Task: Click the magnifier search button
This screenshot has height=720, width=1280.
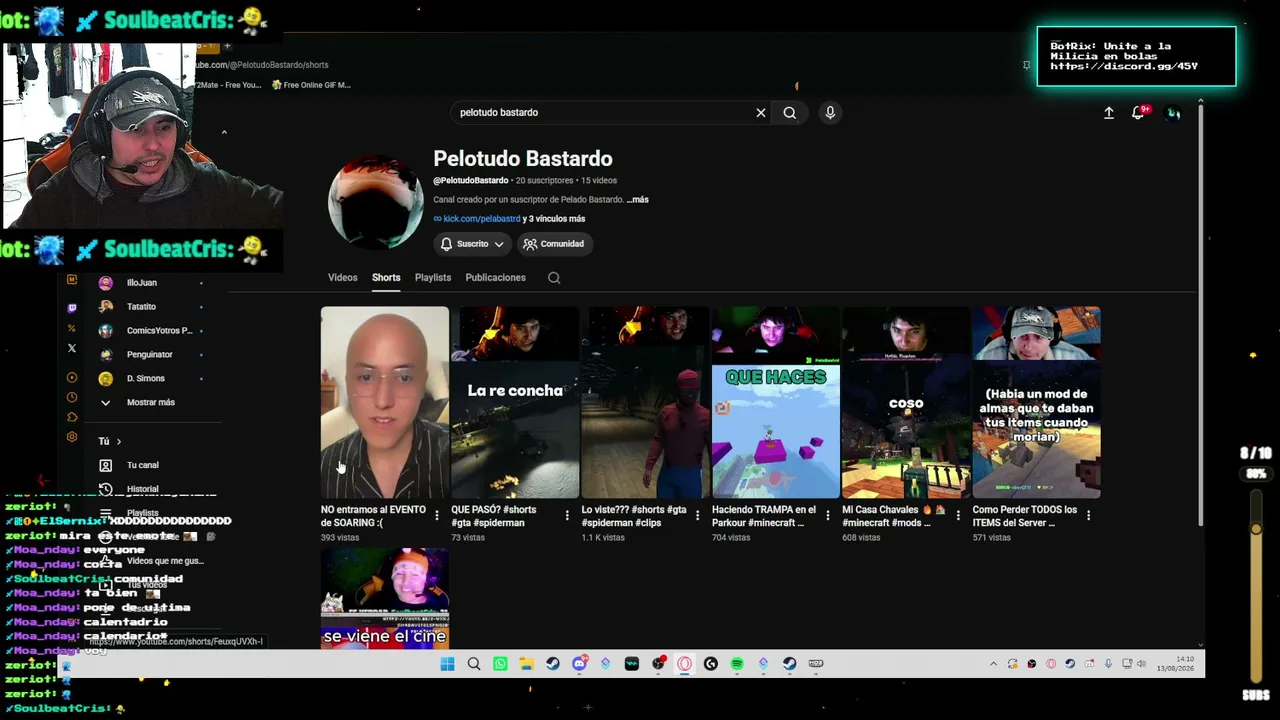Action: coord(790,113)
